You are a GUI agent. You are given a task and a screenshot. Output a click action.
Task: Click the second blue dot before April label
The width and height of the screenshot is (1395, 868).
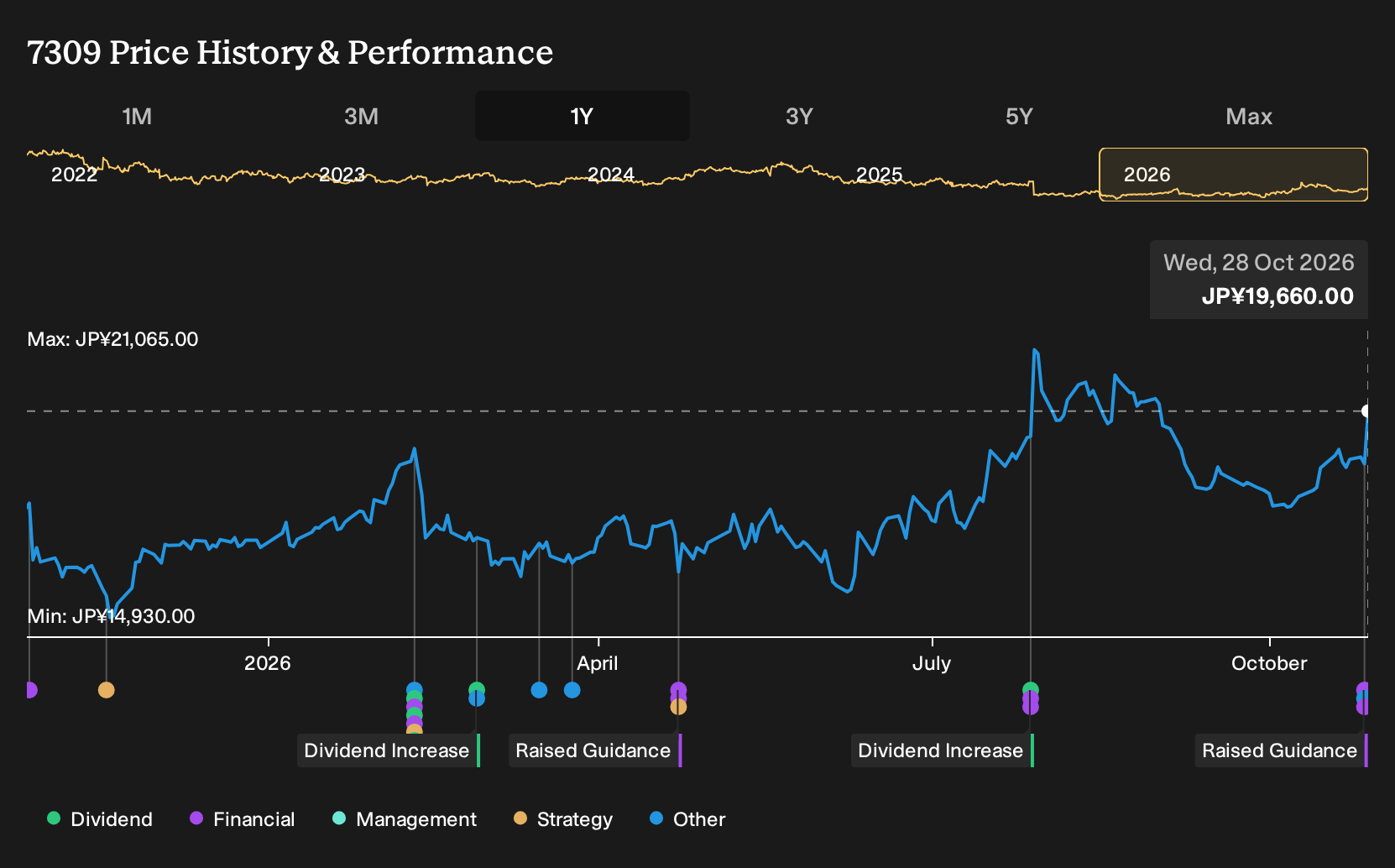click(539, 690)
